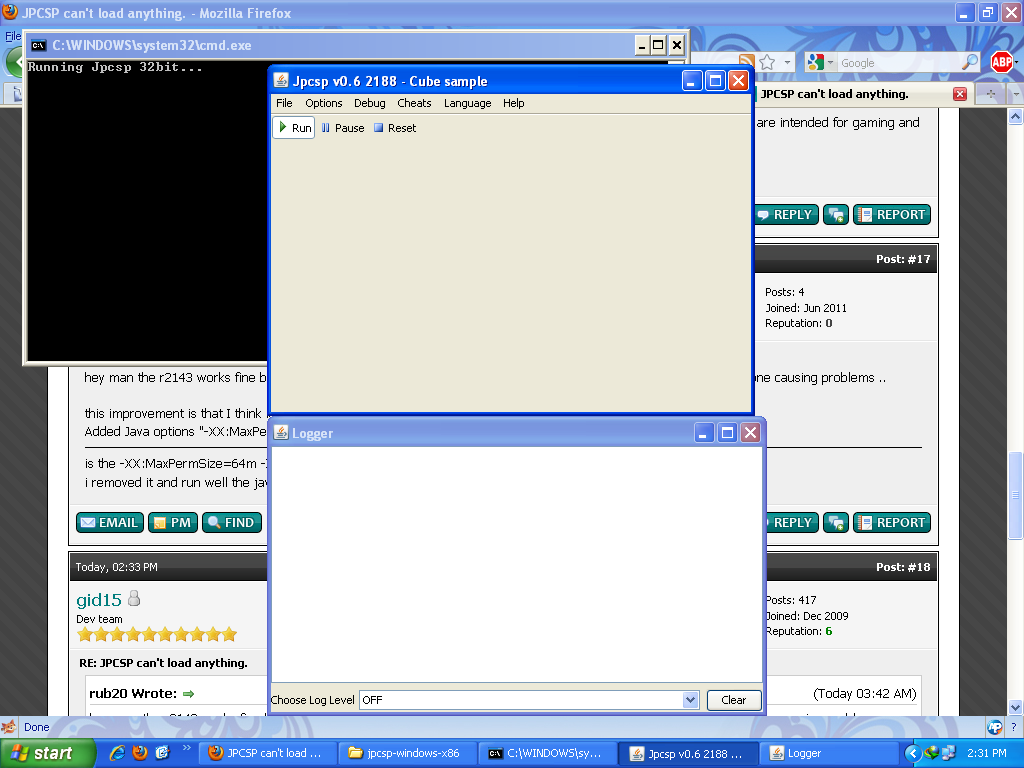Click the Reputation: 0 value
Screen dimensions: 1024x768
click(829, 323)
